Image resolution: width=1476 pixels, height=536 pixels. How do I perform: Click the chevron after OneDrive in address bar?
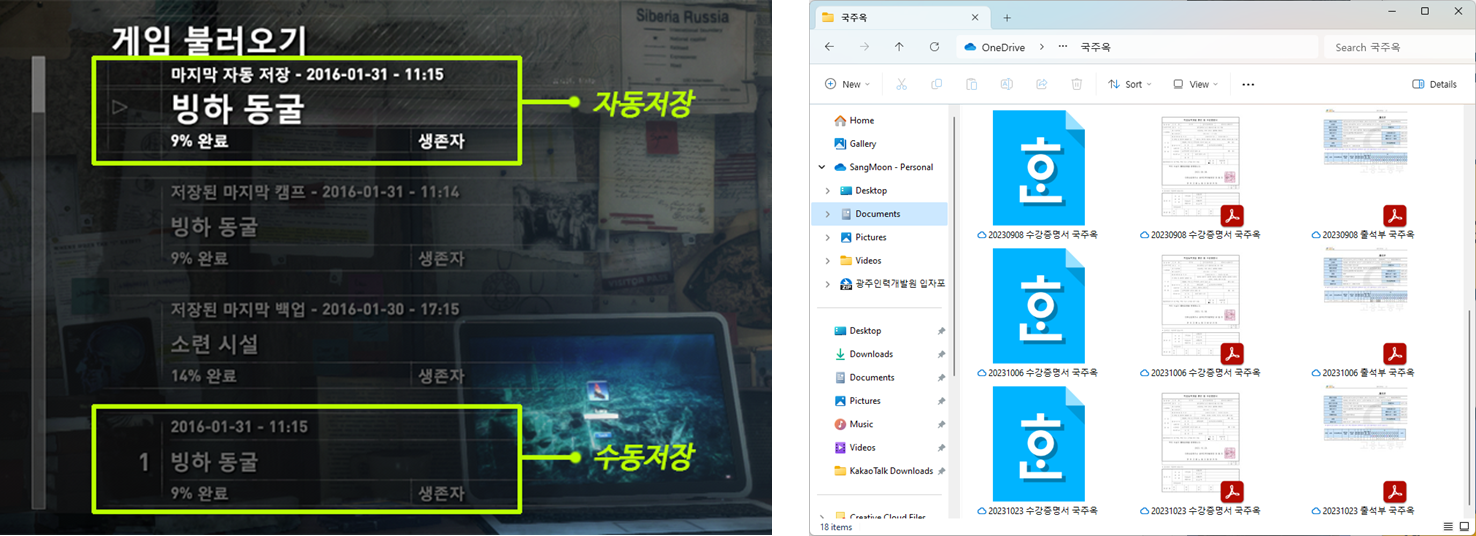pyautogui.click(x=1042, y=47)
